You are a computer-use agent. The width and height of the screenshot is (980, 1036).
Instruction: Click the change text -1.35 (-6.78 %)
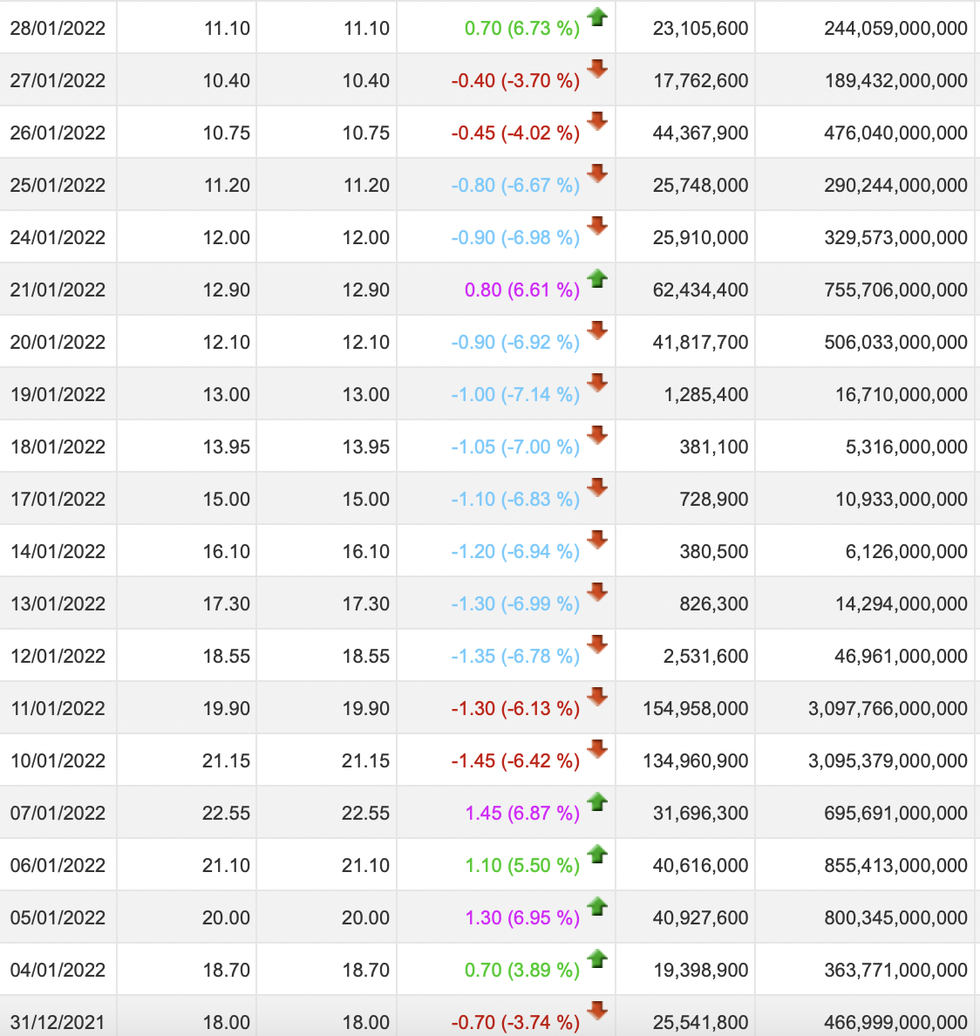coord(514,656)
